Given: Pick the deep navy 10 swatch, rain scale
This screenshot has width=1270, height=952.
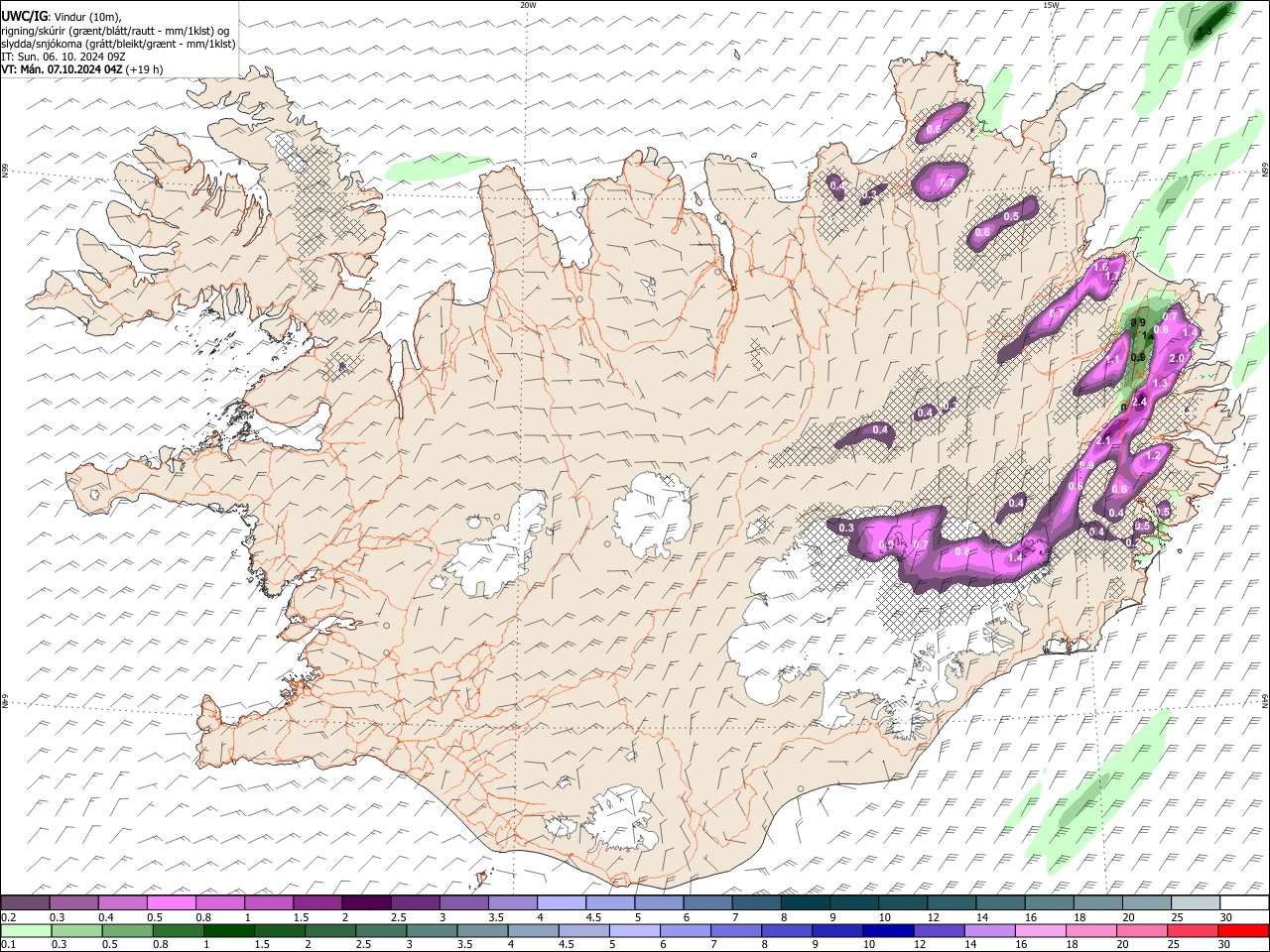Looking at the screenshot, I should pyautogui.click(x=888, y=931).
